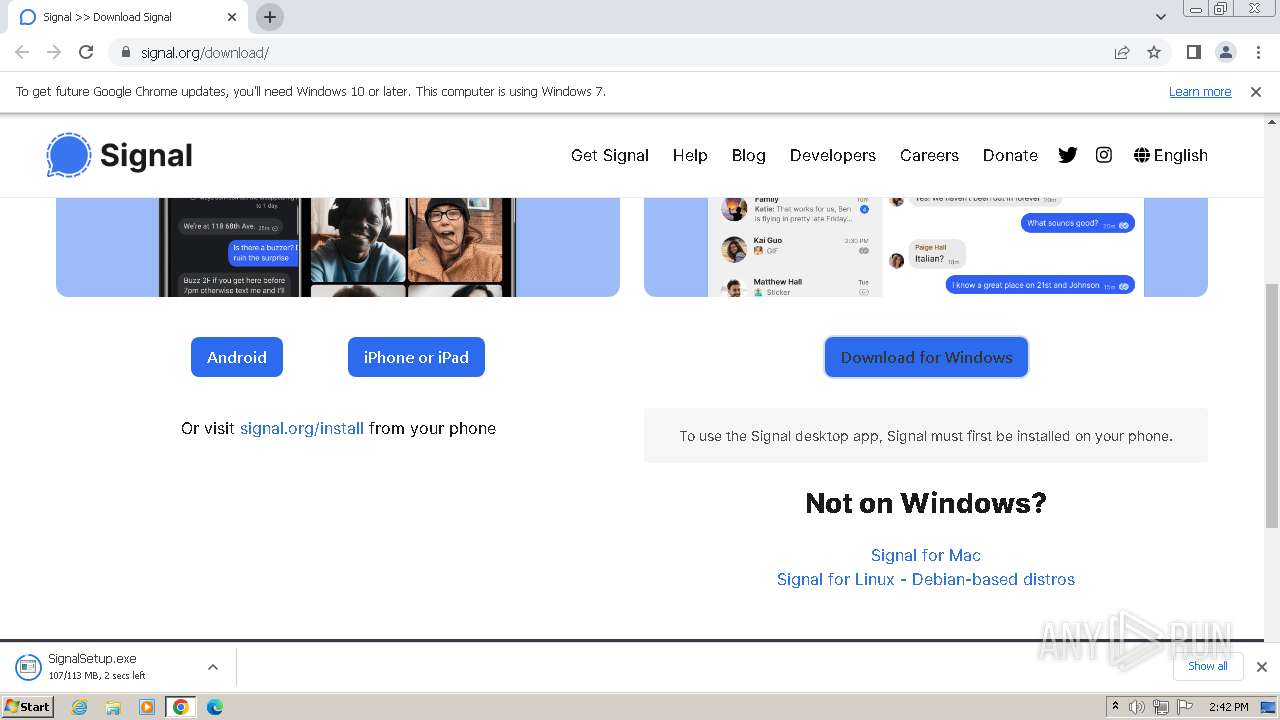Go back using the browser back arrow
This screenshot has height=720, width=1280.
tap(22, 52)
